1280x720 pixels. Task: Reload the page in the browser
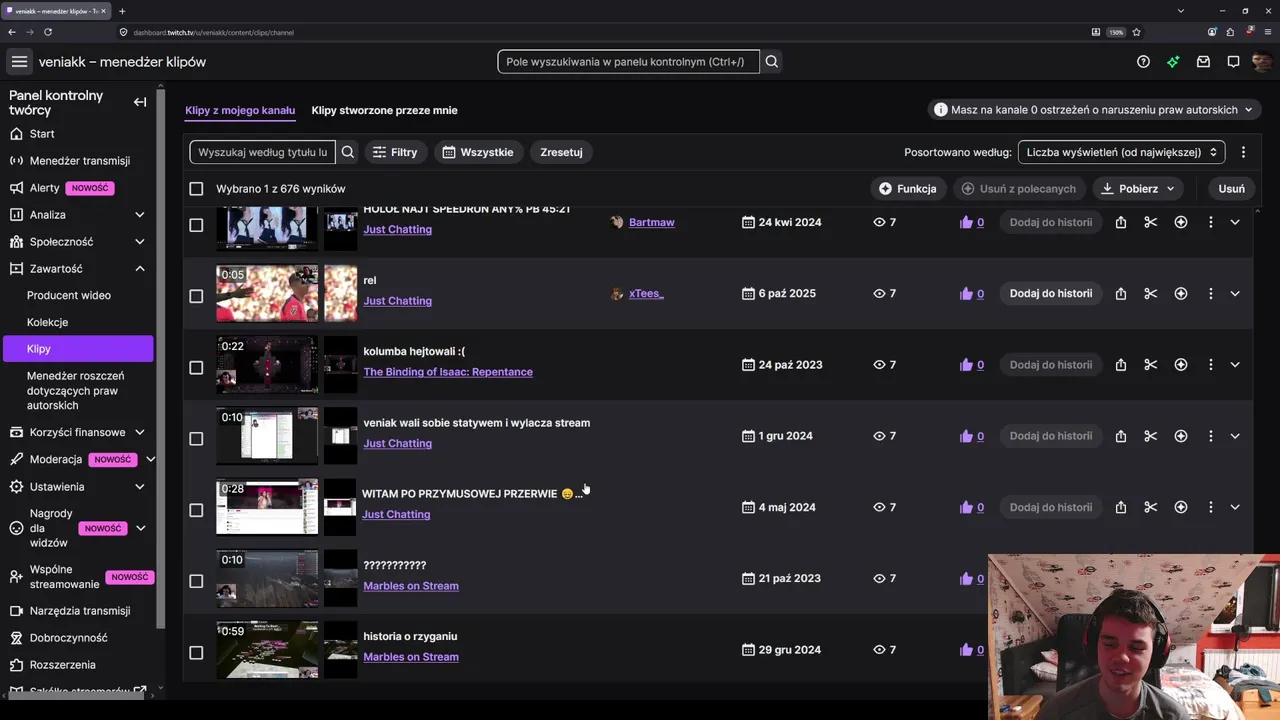click(x=48, y=32)
